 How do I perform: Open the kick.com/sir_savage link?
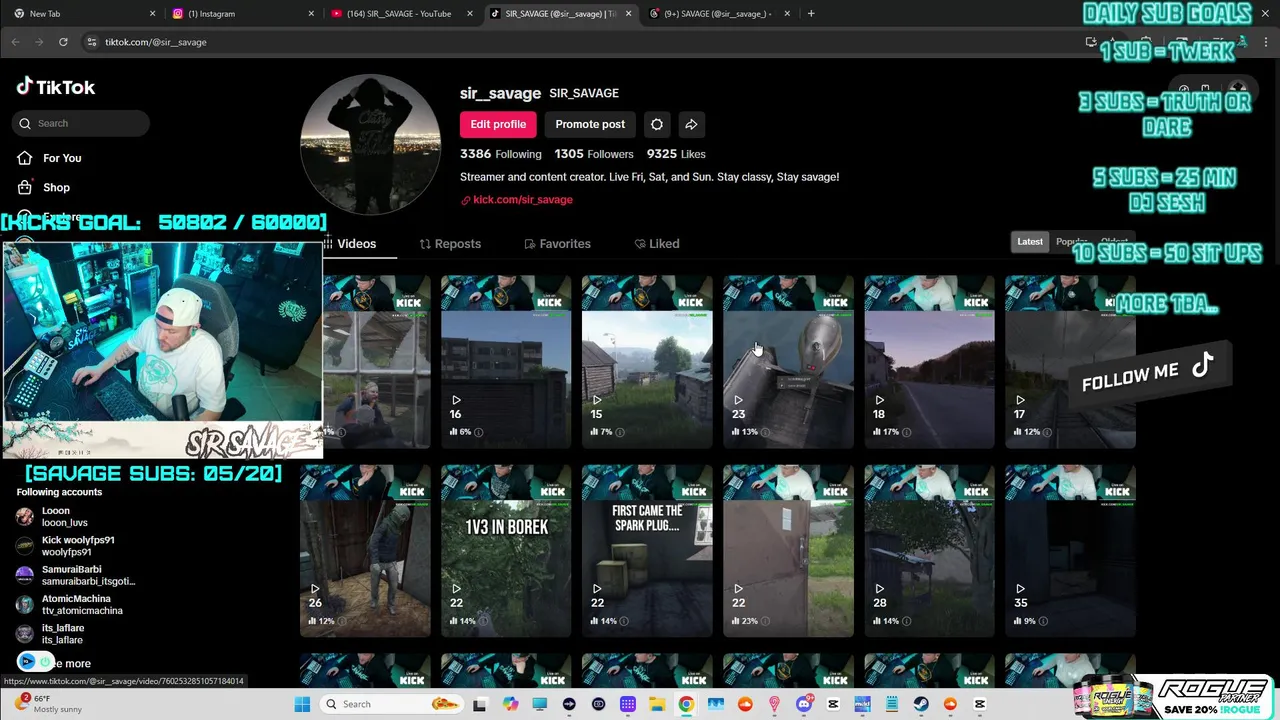[516, 200]
